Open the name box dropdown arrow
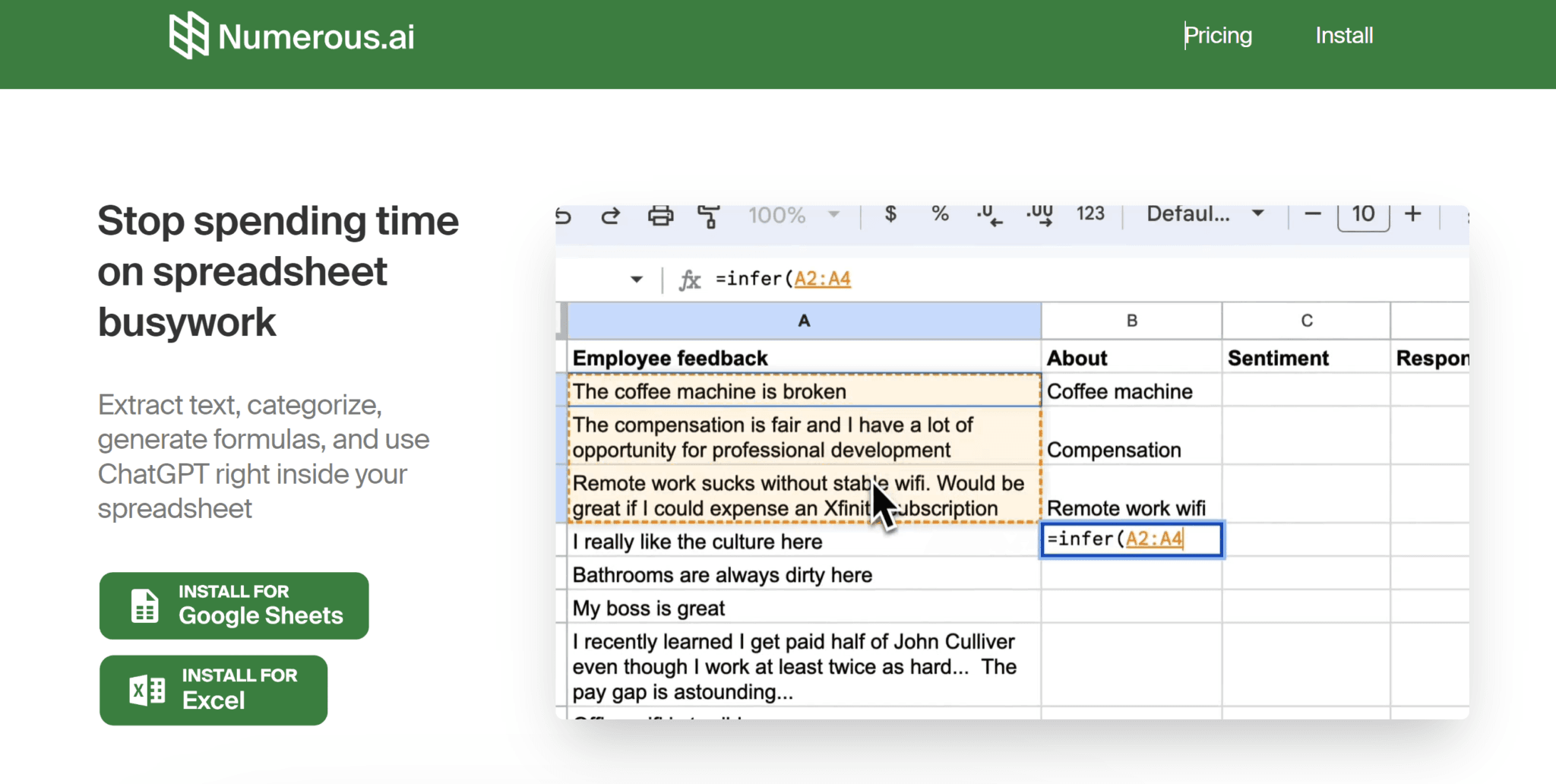 pos(635,279)
